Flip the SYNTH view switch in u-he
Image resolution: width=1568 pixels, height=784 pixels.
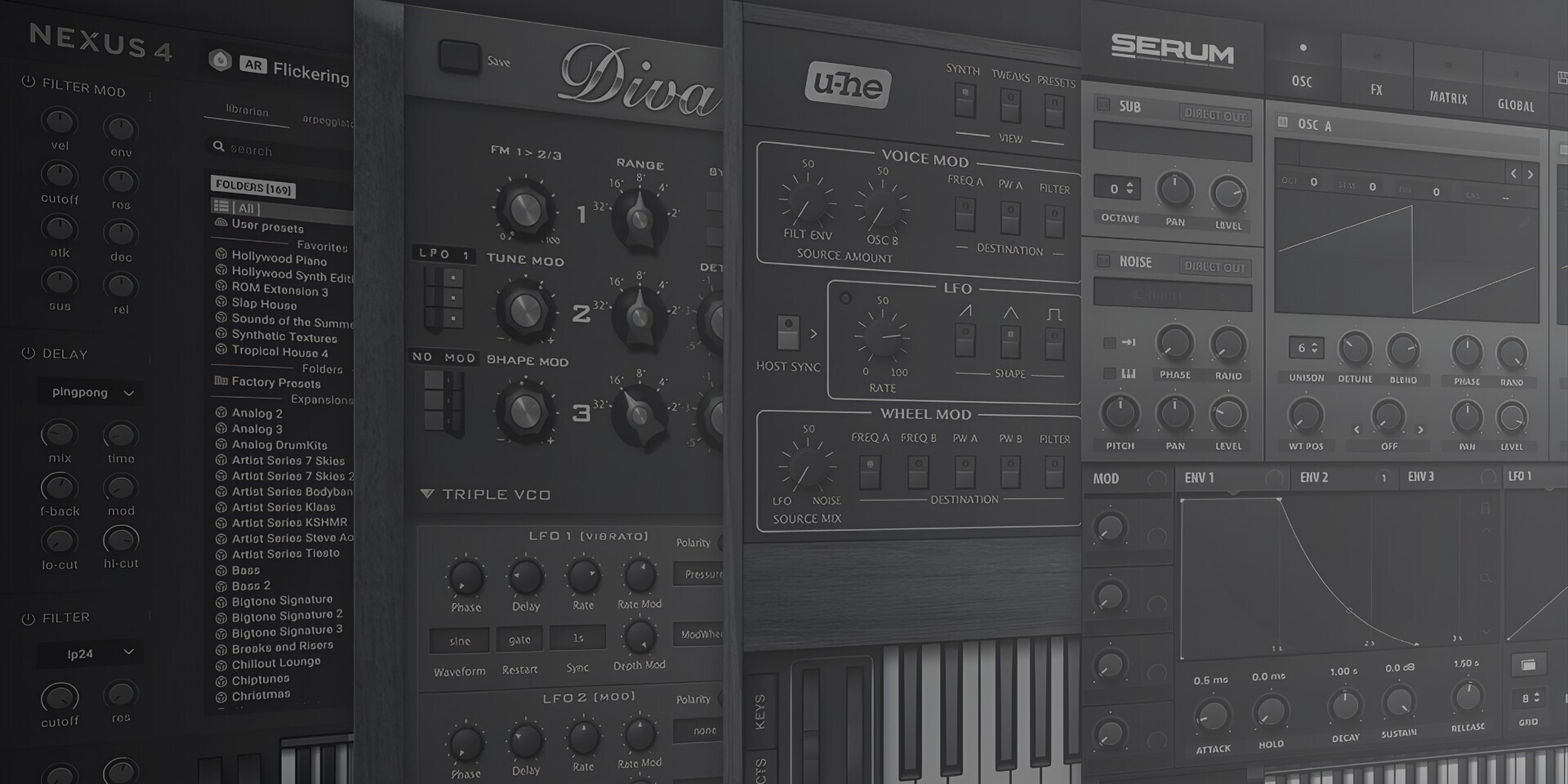coord(964,101)
